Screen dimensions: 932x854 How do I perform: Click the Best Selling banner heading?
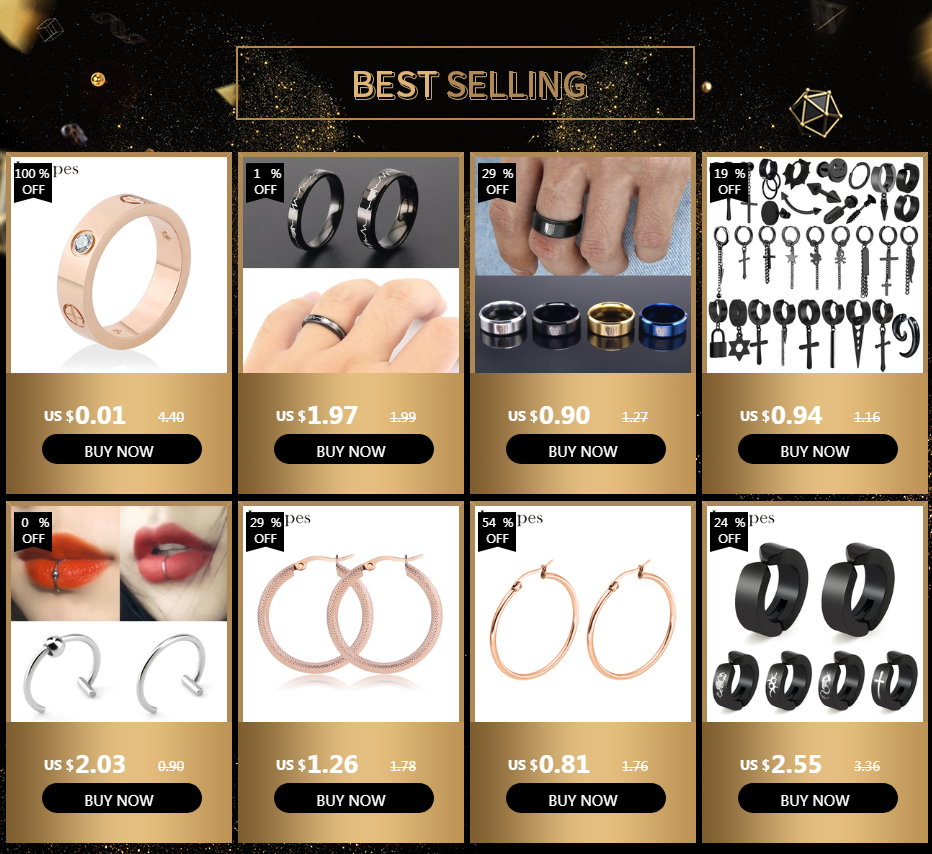pyautogui.click(x=470, y=84)
